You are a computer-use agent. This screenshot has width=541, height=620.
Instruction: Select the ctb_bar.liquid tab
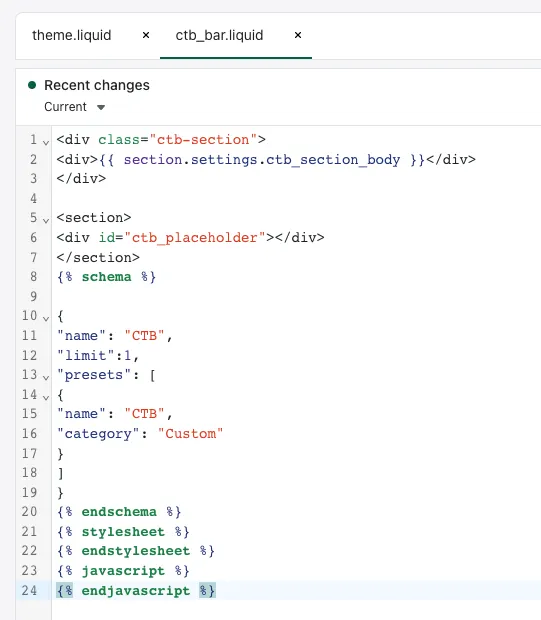click(219, 35)
